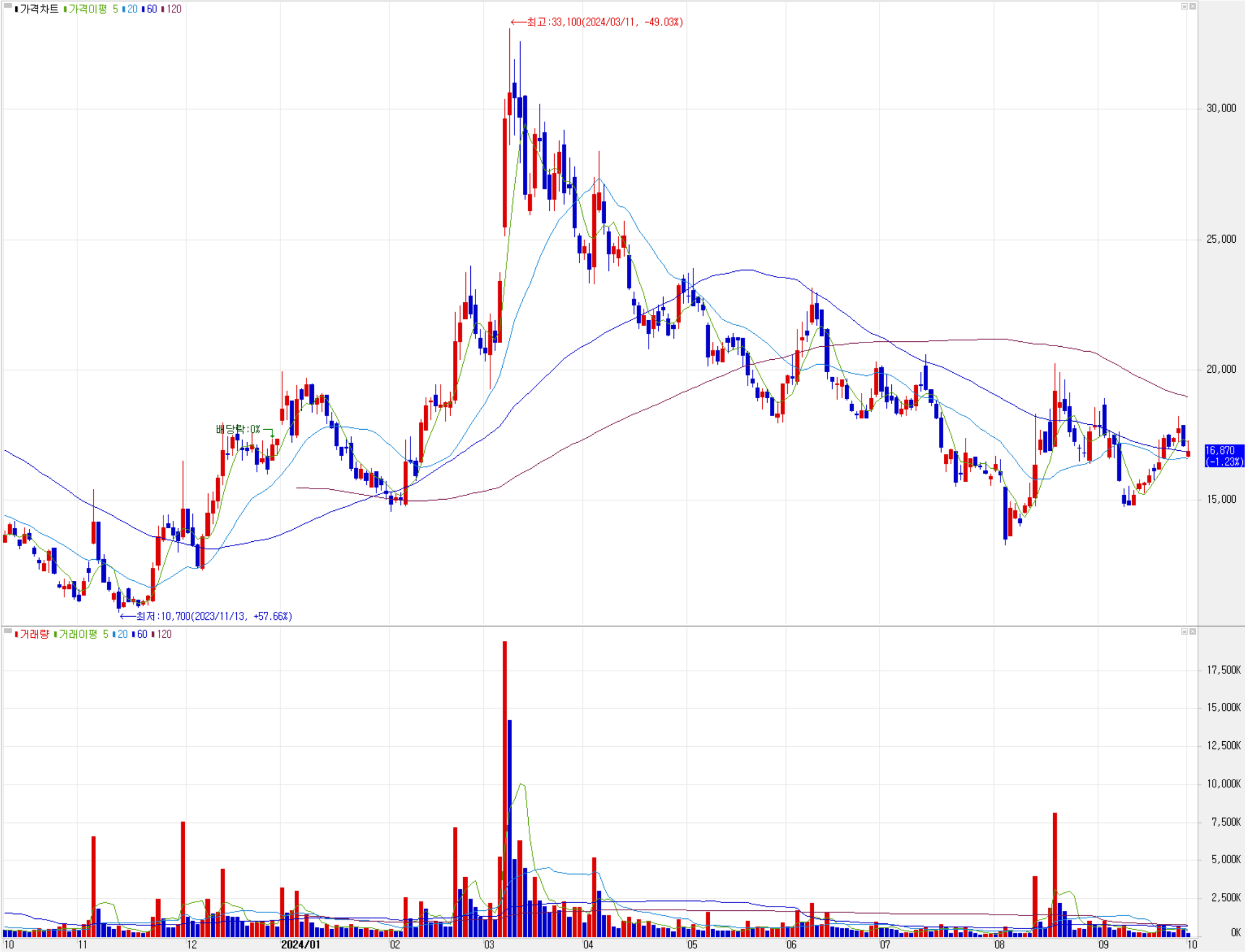The image size is (1245, 952).
Task: Click the gray handle icon in price chart corner
Action: (8, 5)
